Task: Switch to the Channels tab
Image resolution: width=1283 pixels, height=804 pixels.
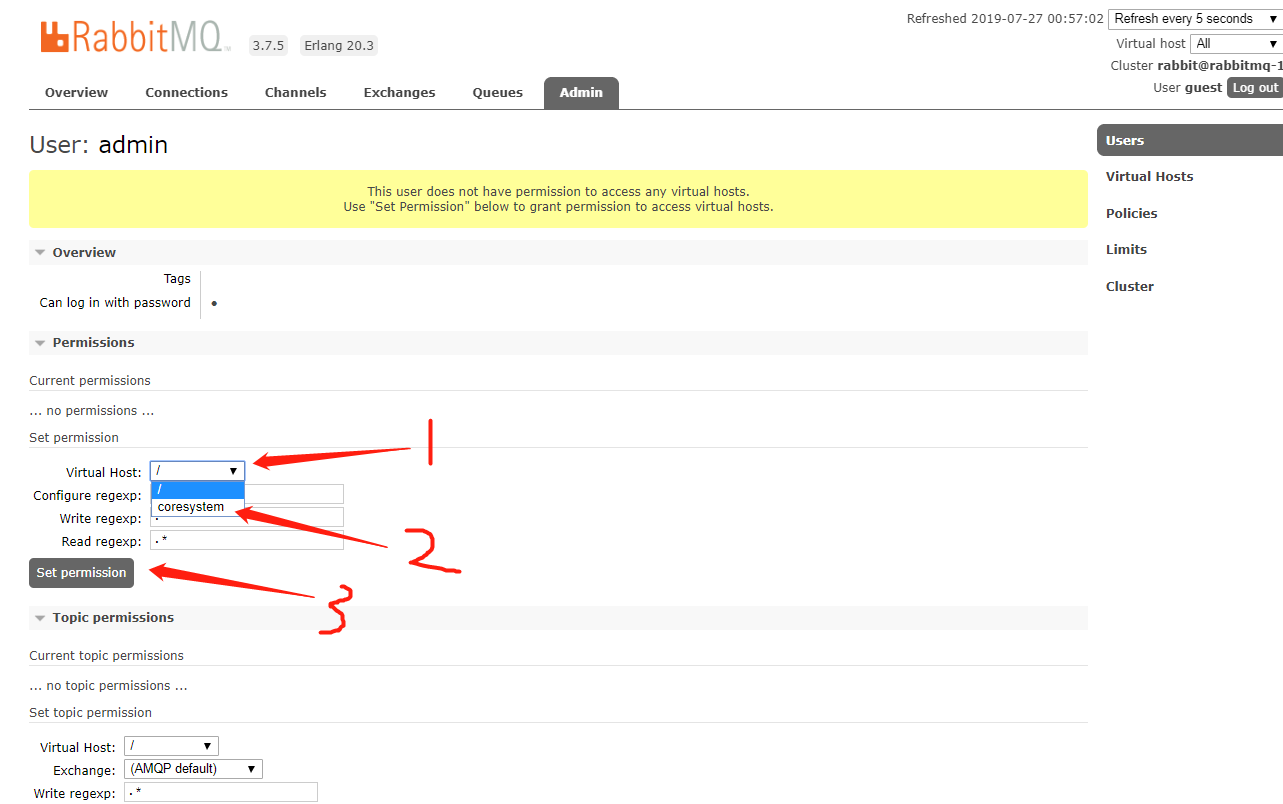Action: click(295, 92)
